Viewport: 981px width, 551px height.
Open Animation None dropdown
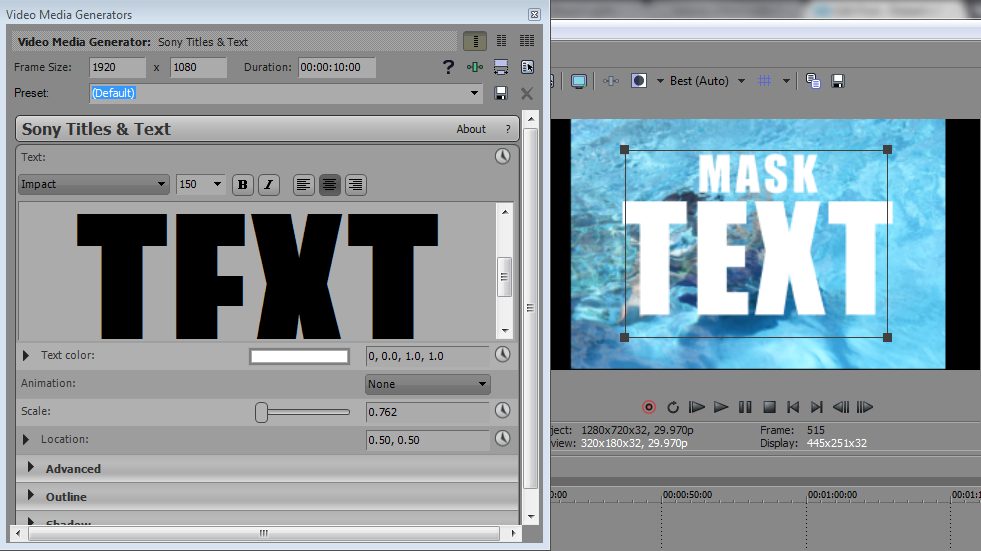(x=427, y=384)
